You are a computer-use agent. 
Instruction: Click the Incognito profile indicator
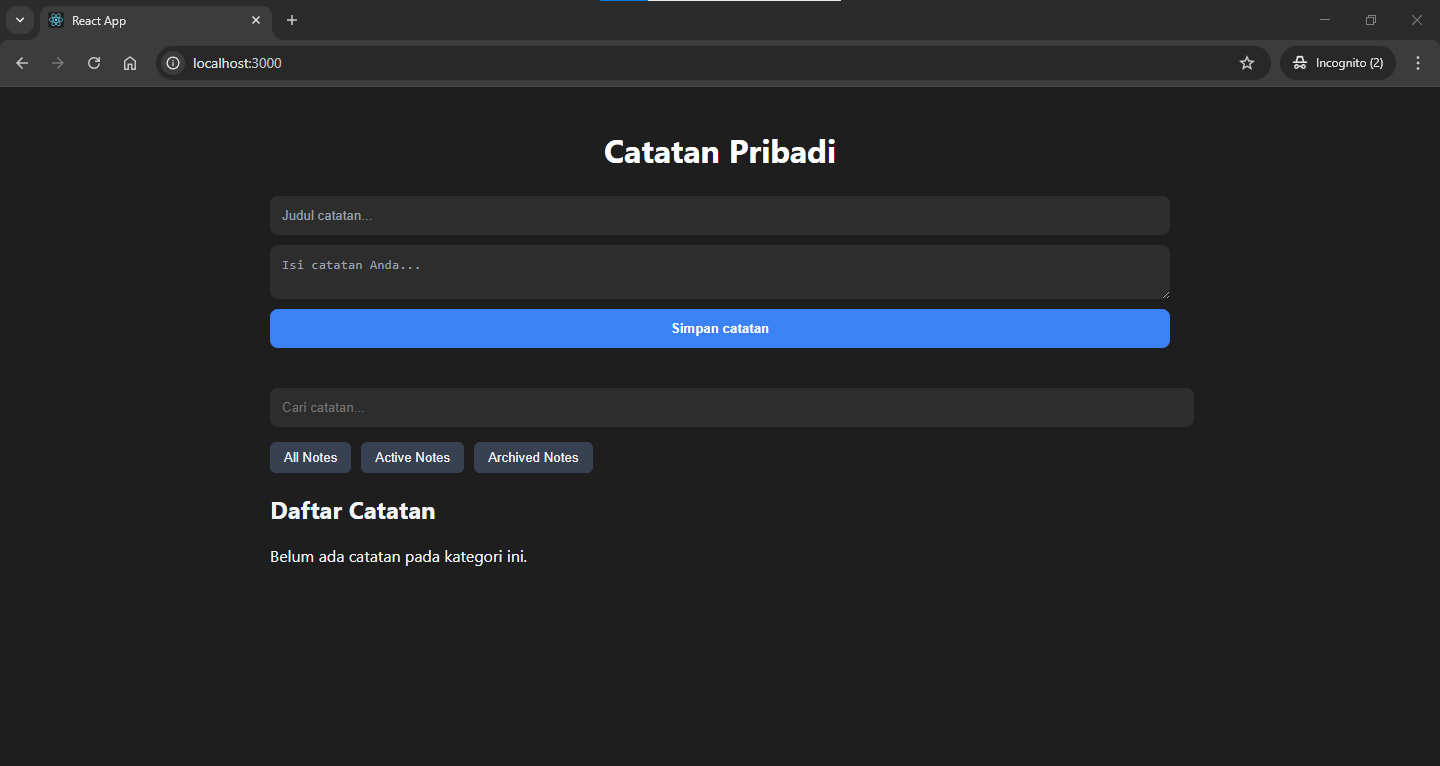coord(1337,62)
